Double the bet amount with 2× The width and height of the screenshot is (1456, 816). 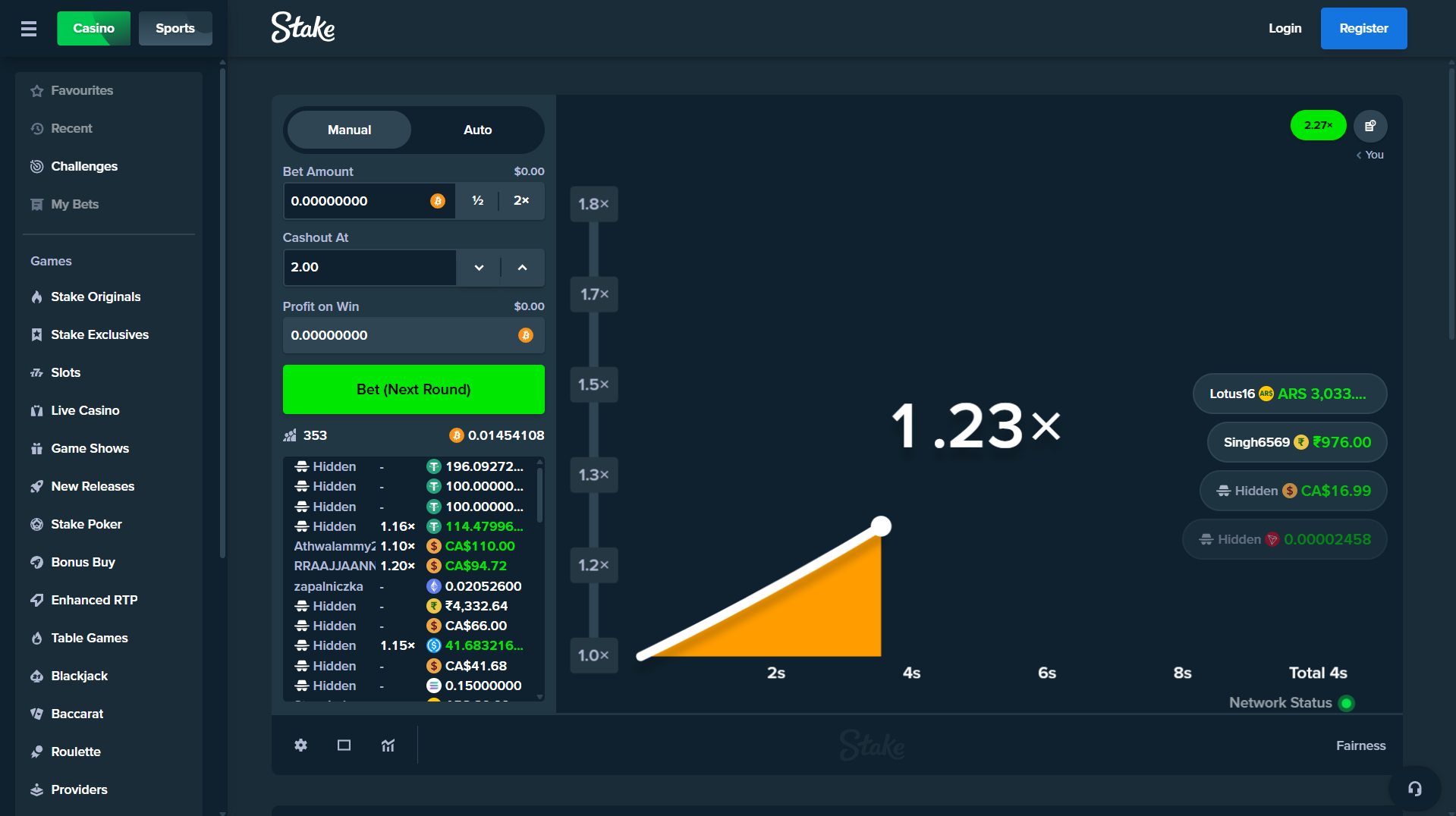521,201
